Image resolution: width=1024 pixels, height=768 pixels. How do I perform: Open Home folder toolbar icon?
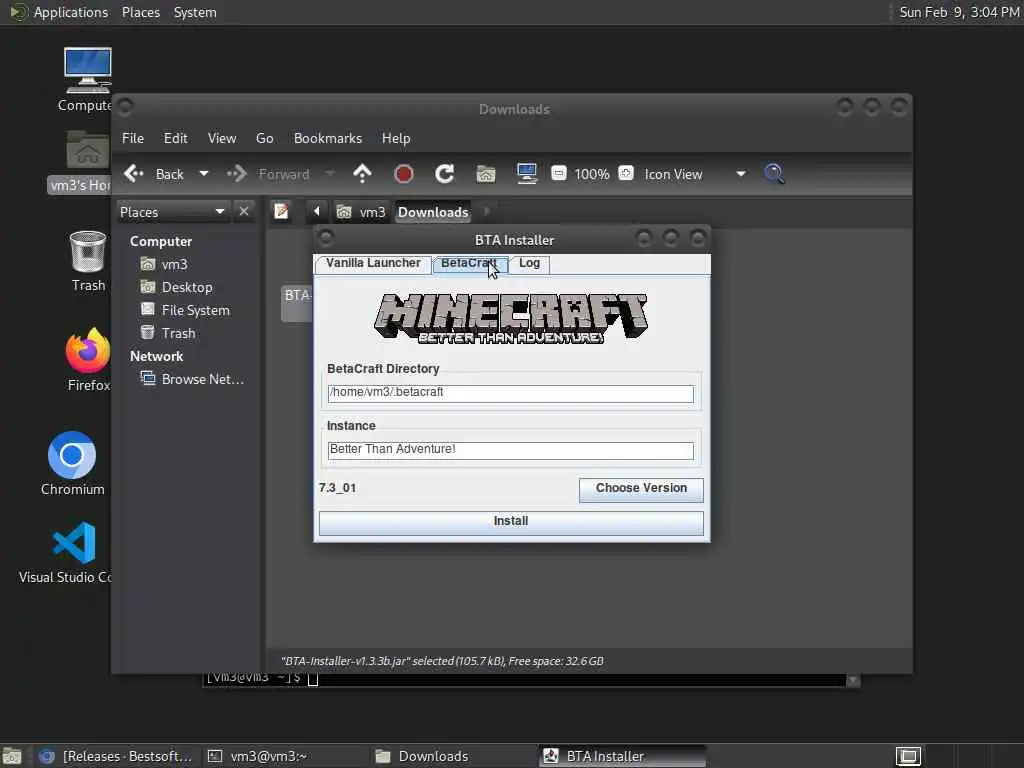pyautogui.click(x=486, y=174)
